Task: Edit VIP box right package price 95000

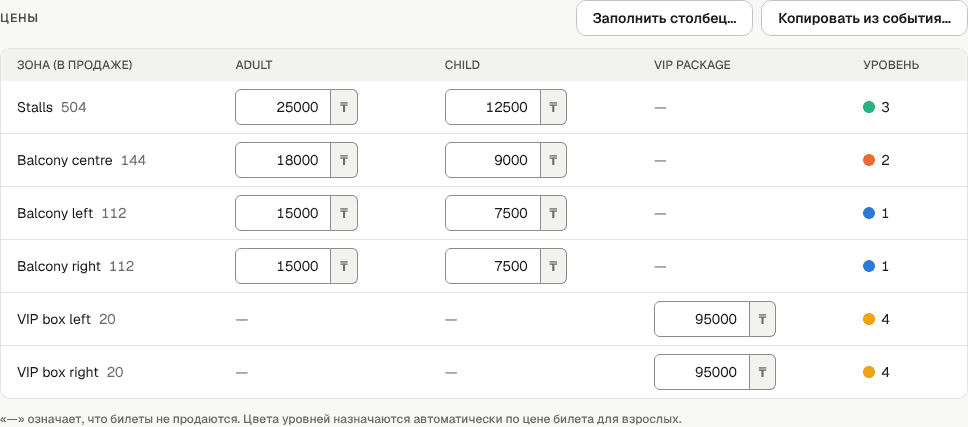Action: tap(702, 373)
